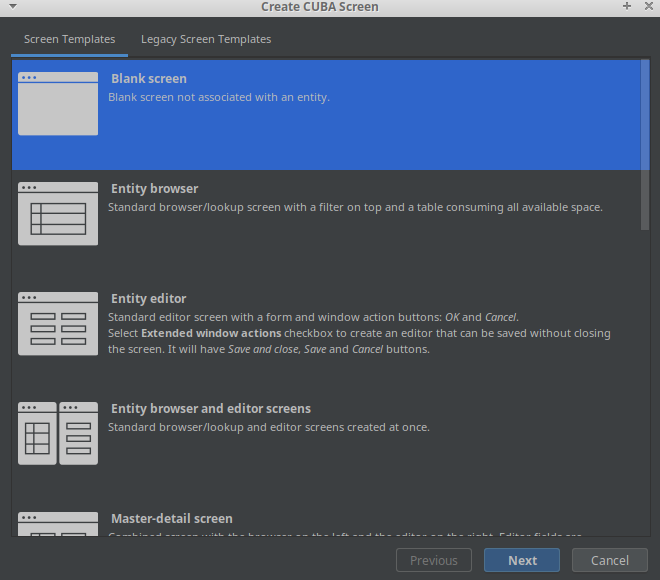Click 'Blank screen not associated with an entity' description
This screenshot has height=580, width=660.
(x=219, y=97)
